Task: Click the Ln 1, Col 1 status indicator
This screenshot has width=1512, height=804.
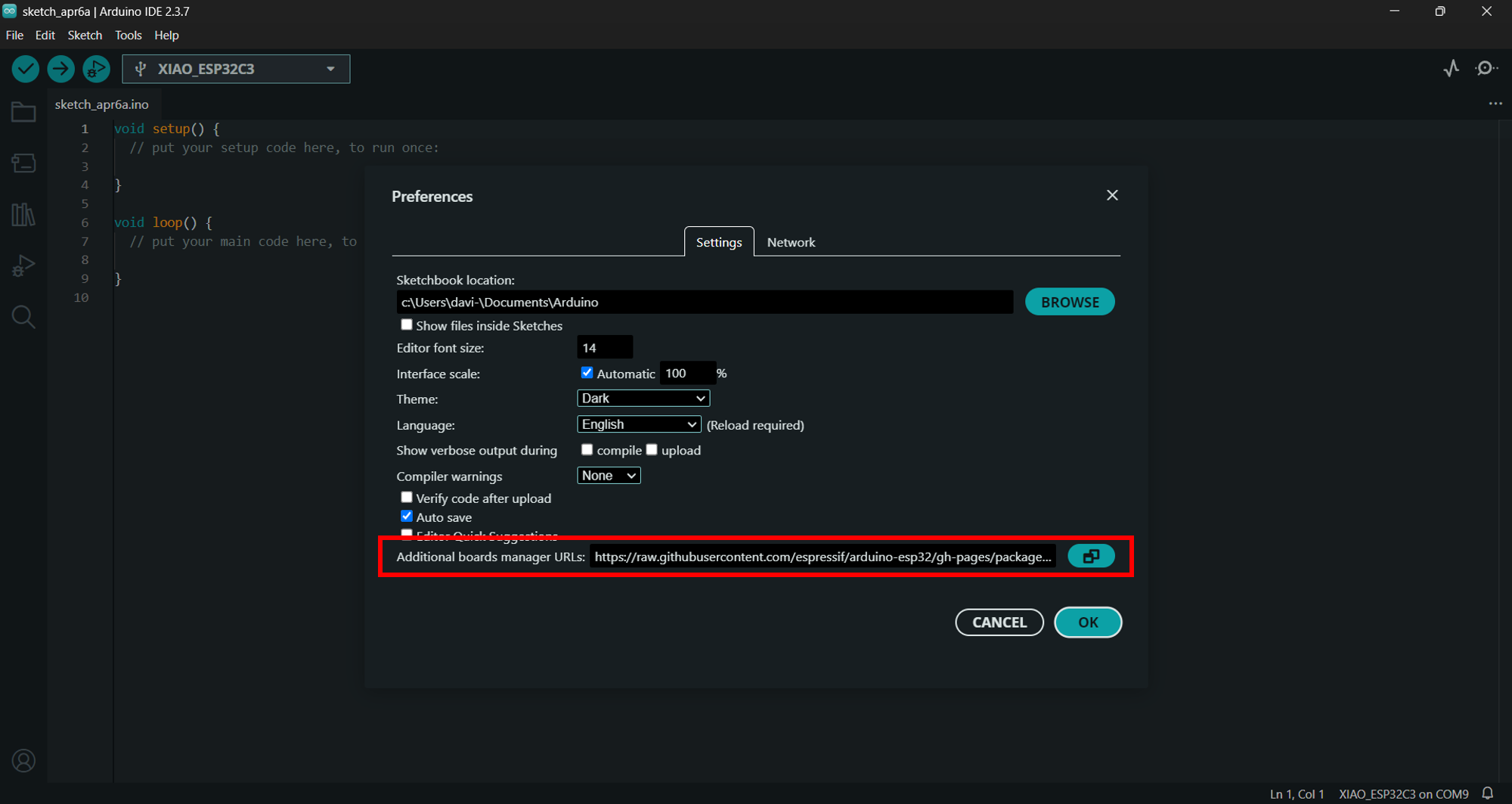Action: [x=1297, y=794]
